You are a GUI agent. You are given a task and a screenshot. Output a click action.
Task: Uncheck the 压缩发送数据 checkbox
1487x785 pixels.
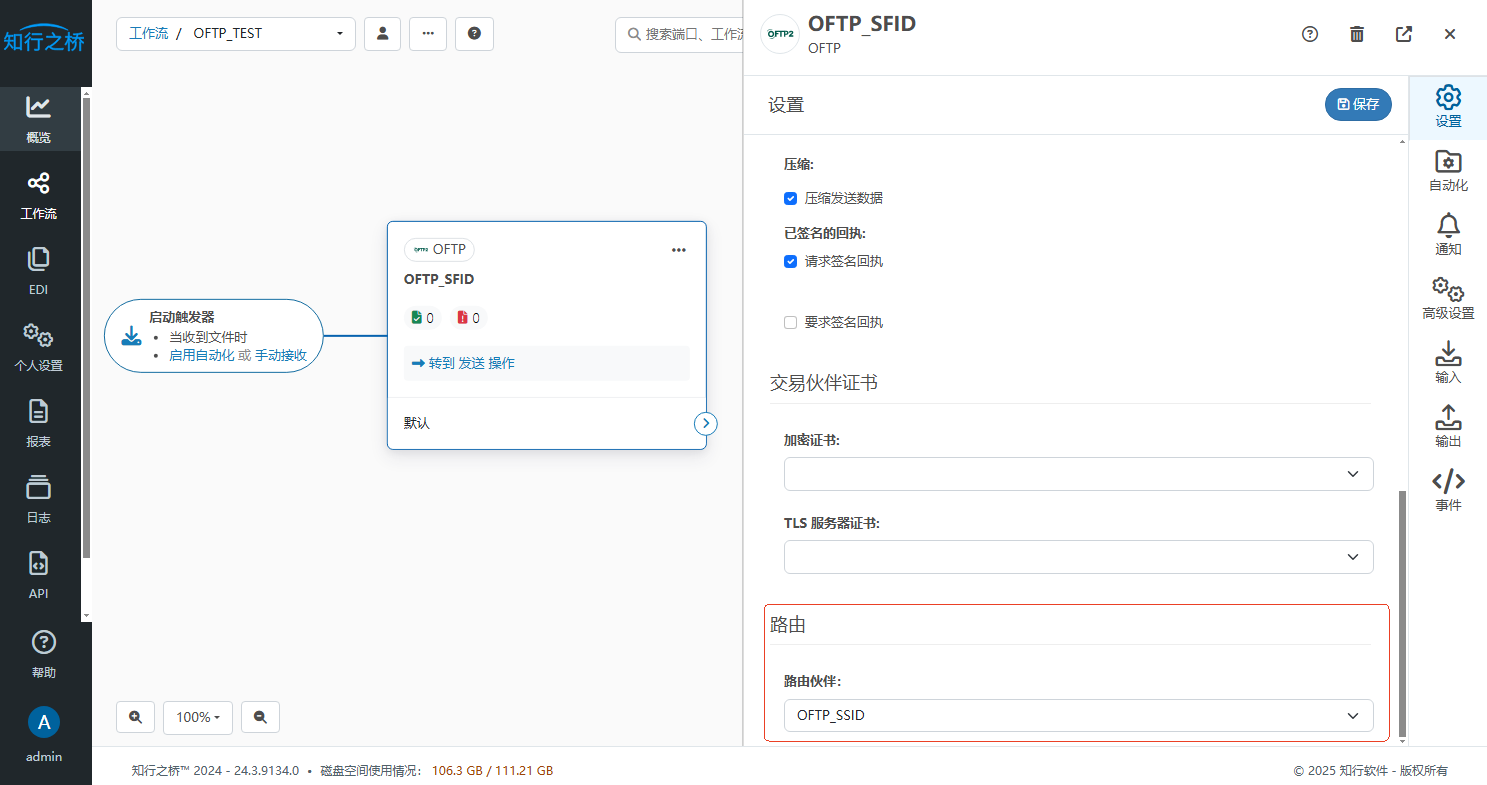click(x=790, y=198)
